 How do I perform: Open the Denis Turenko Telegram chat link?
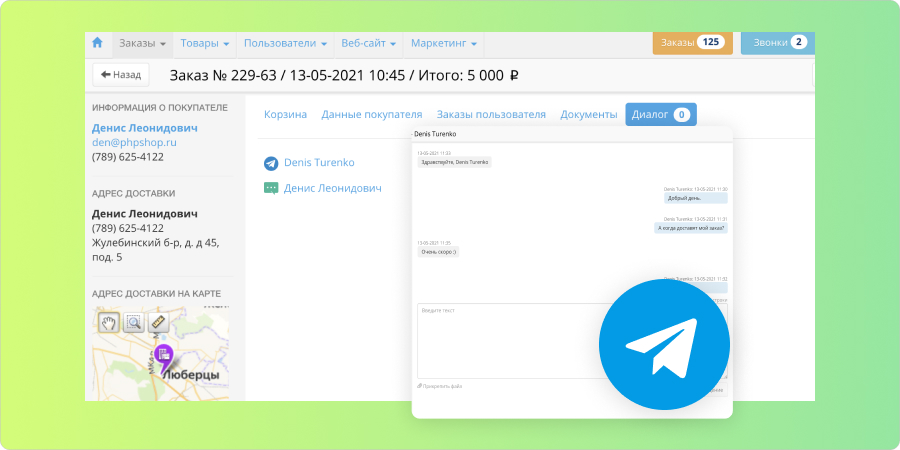319,162
